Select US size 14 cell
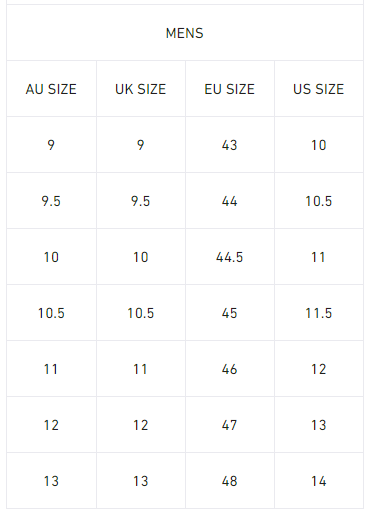This screenshot has height=518, width=369. point(318,481)
